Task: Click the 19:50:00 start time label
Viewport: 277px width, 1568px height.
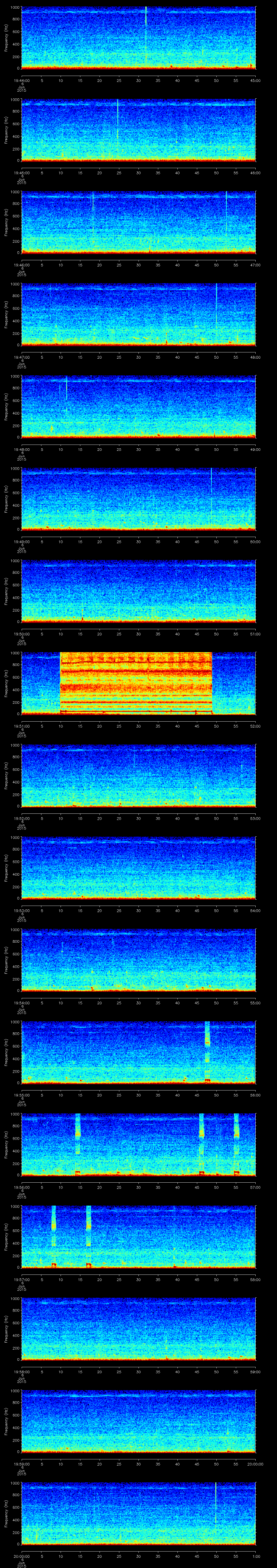Action: [21, 634]
